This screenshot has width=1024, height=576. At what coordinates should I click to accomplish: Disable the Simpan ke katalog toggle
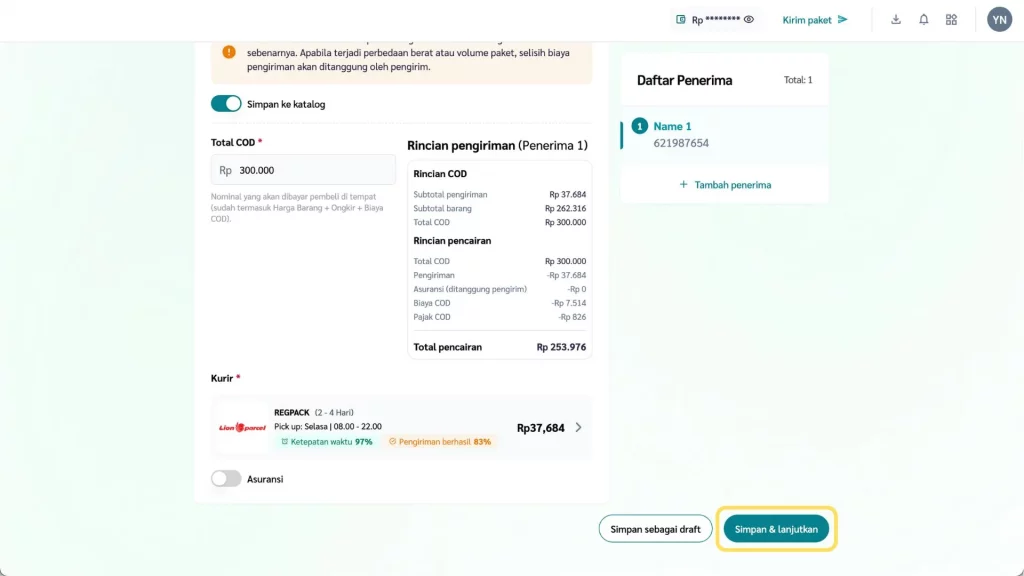coord(226,104)
